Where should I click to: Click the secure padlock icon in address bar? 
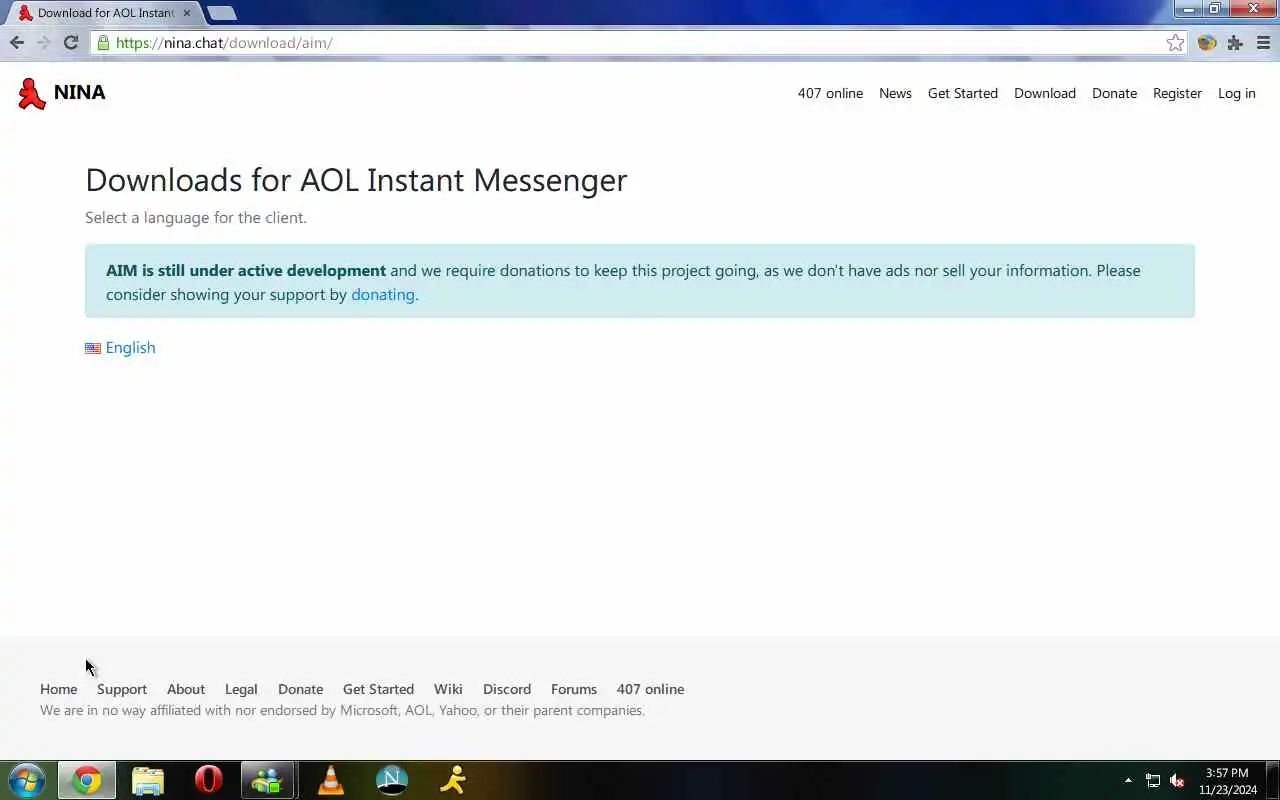click(103, 43)
